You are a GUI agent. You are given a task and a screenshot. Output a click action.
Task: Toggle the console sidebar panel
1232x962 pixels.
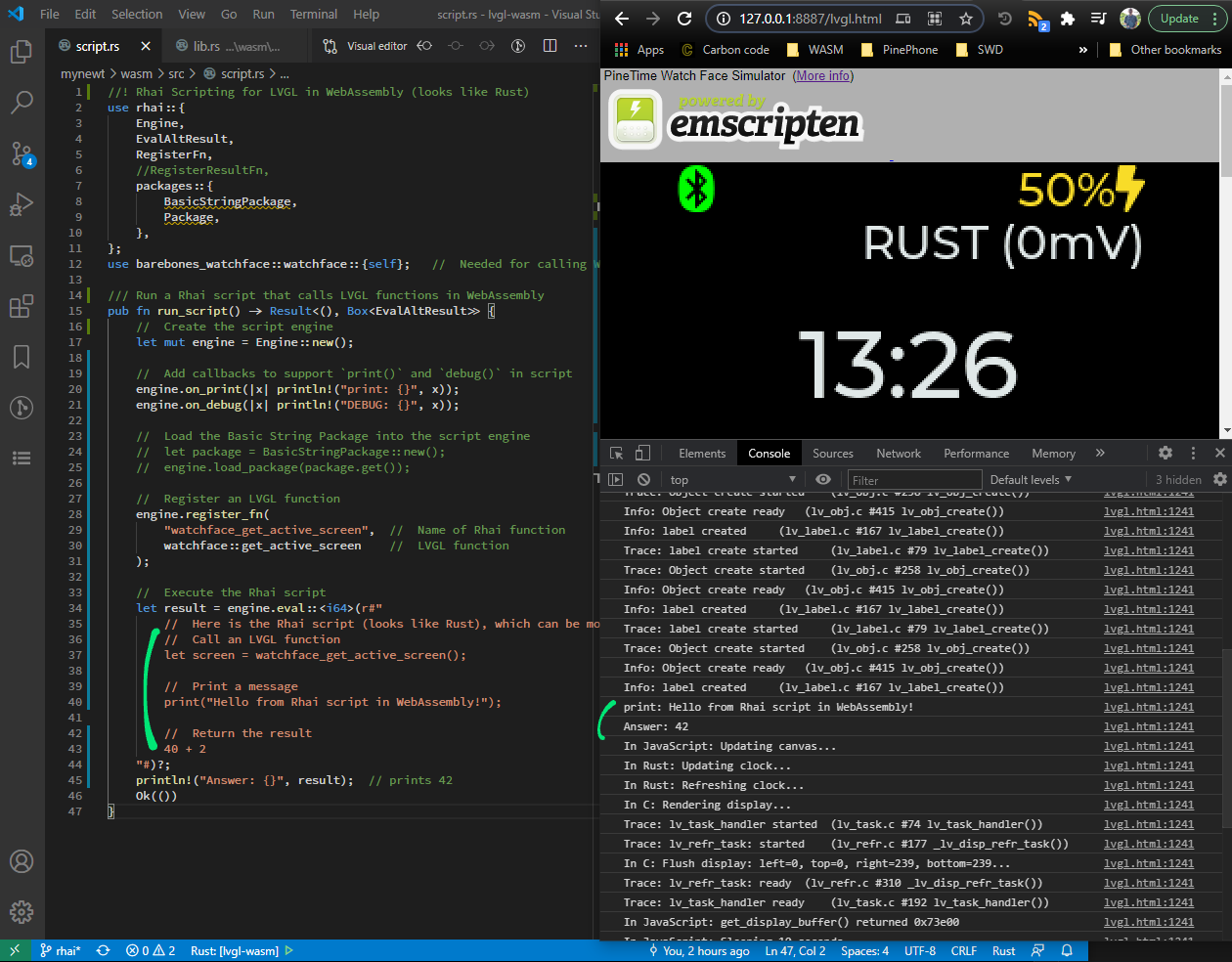[x=615, y=480]
